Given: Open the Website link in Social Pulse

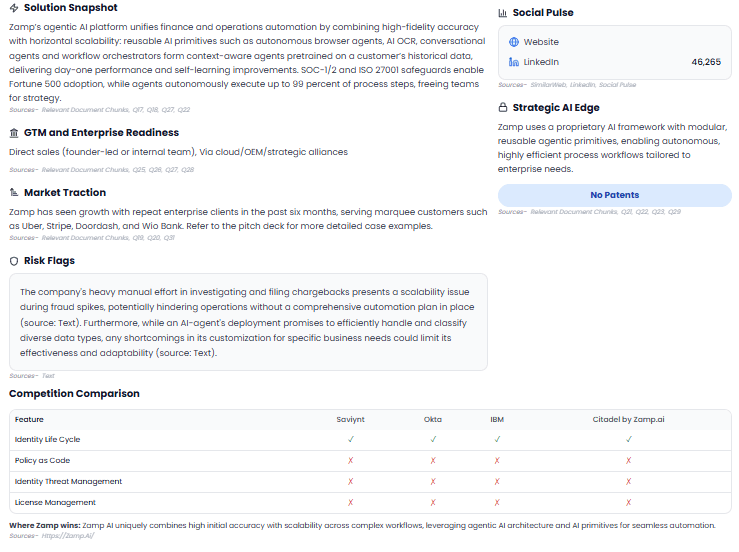Looking at the screenshot, I should pos(541,42).
